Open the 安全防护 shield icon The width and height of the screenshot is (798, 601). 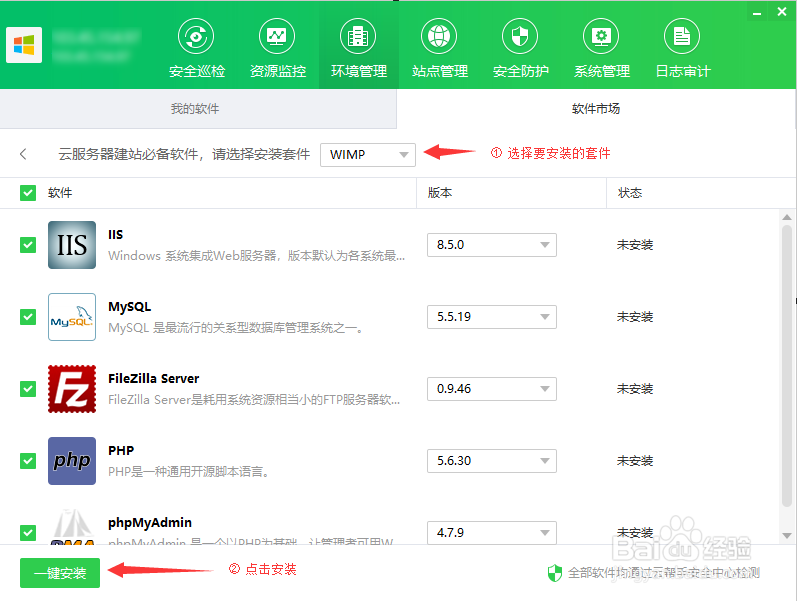tap(520, 37)
